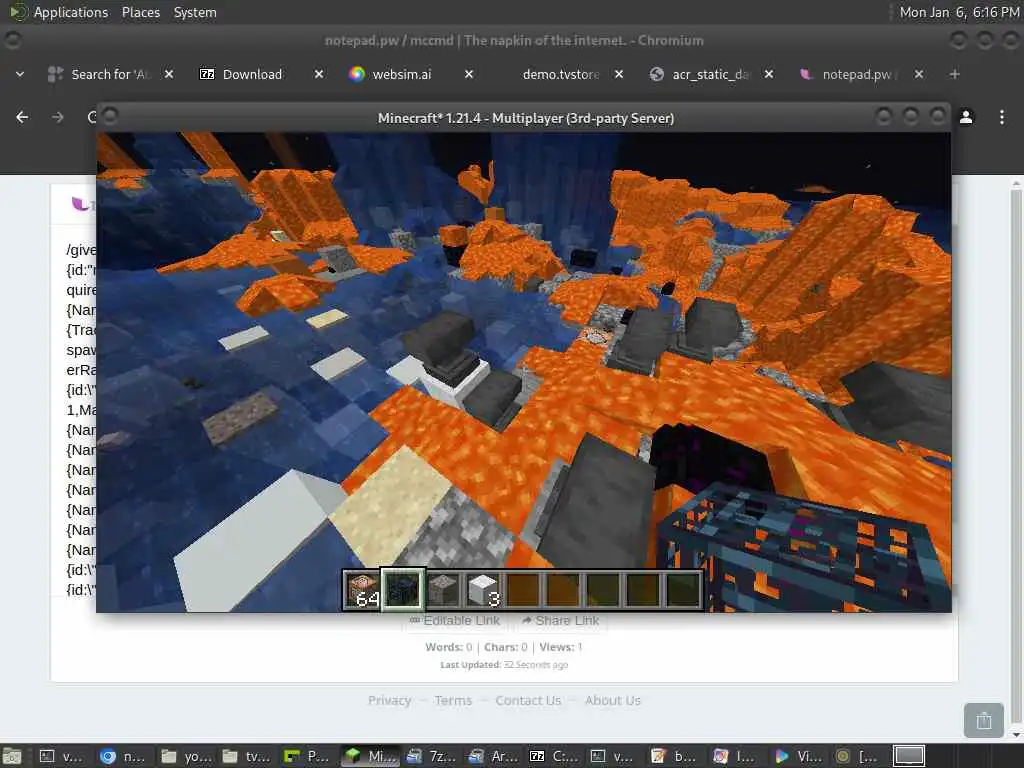Open the Places menu
This screenshot has width=1024, height=768.
click(140, 12)
